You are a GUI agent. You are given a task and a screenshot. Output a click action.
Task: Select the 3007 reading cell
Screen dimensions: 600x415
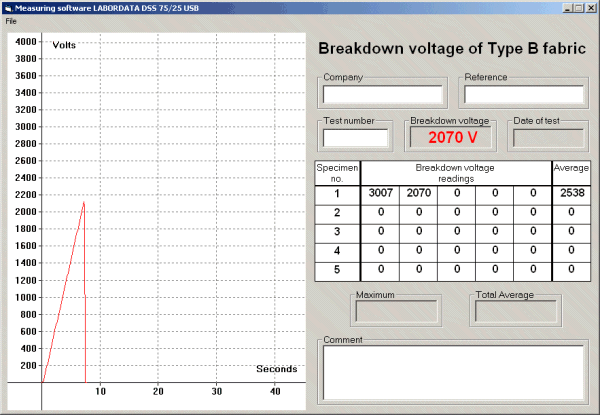[x=380, y=193]
